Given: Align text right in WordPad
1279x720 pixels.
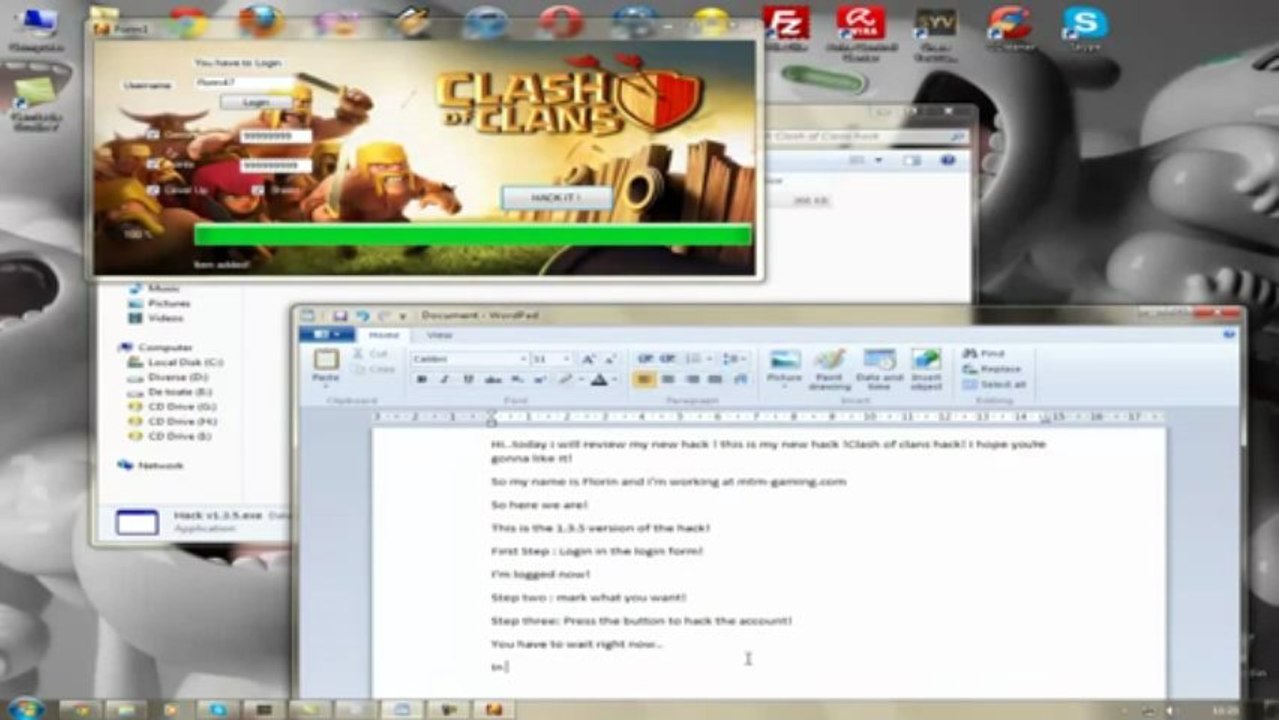Looking at the screenshot, I should pyautogui.click(x=691, y=380).
